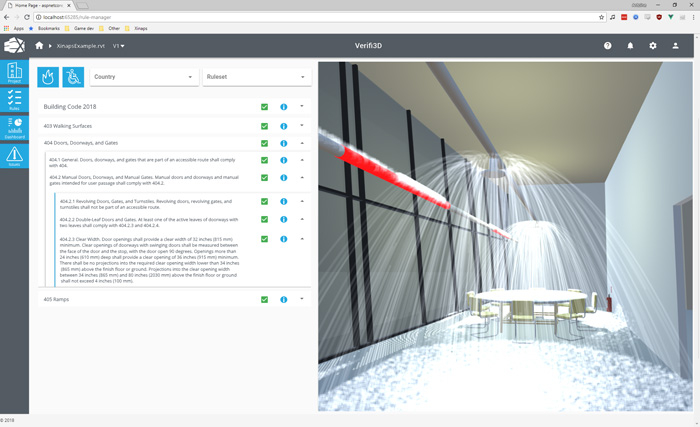Uncheck the Building Code 2018 checkbox
The width and height of the screenshot is (700, 427).
pos(264,107)
